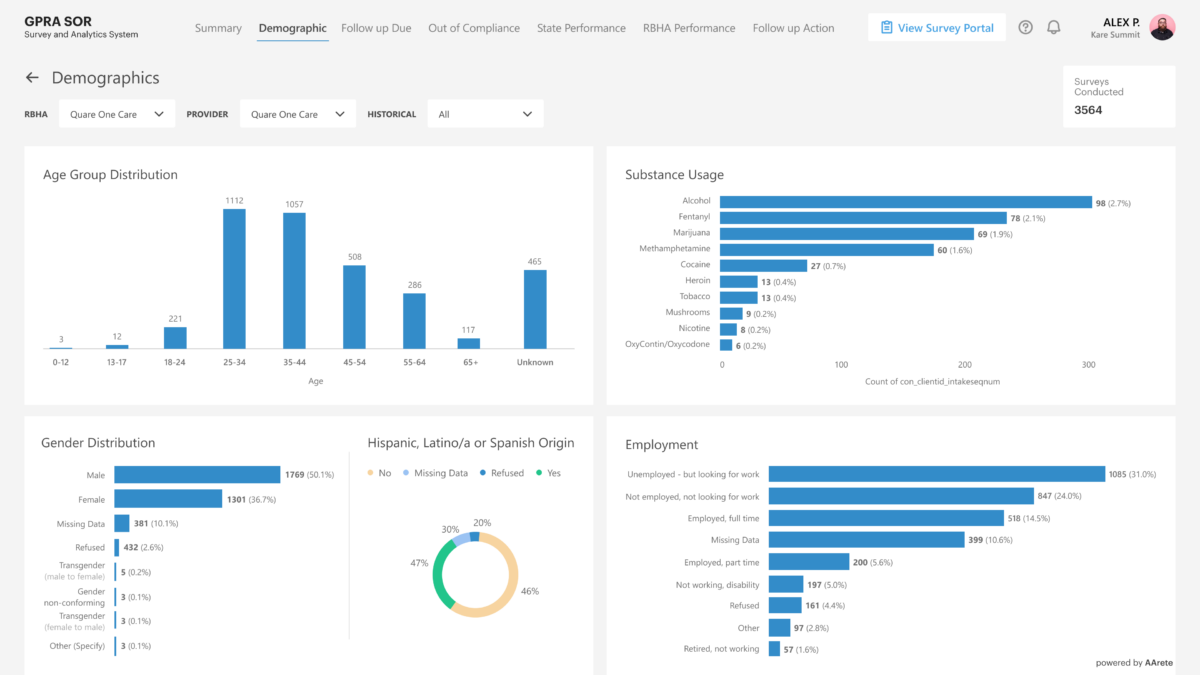Toggle the 'No' legend item in donut chart
1200x675 pixels.
[379, 473]
